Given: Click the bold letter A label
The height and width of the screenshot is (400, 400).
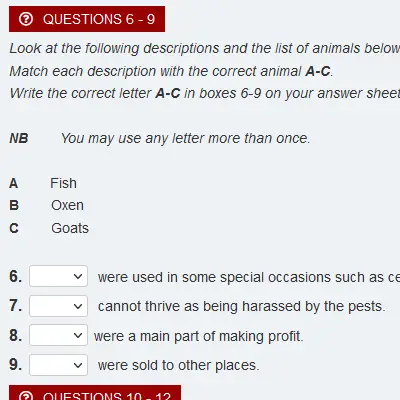Looking at the screenshot, I should coord(13,183).
